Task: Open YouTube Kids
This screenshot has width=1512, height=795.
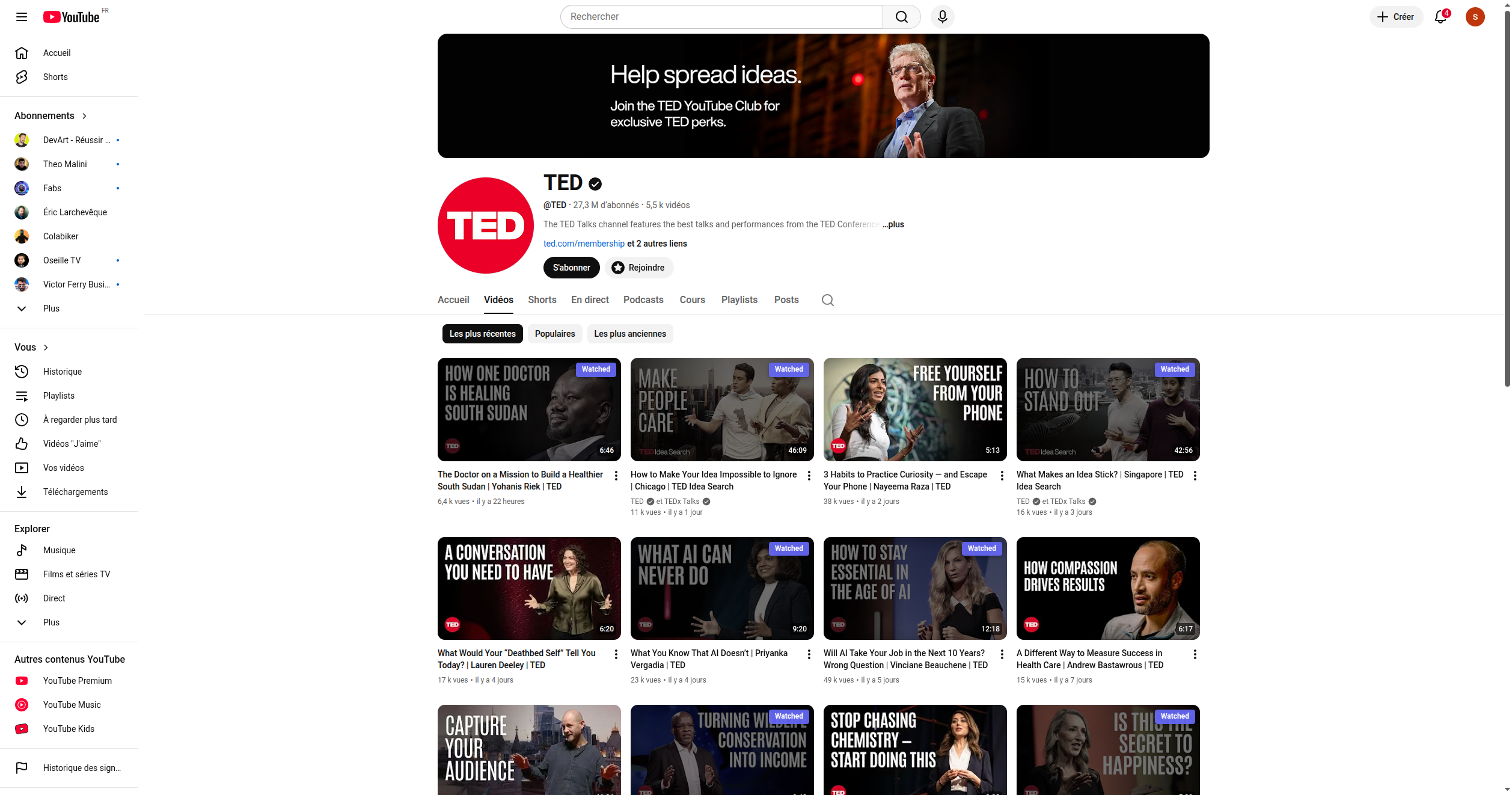Action: (69, 729)
